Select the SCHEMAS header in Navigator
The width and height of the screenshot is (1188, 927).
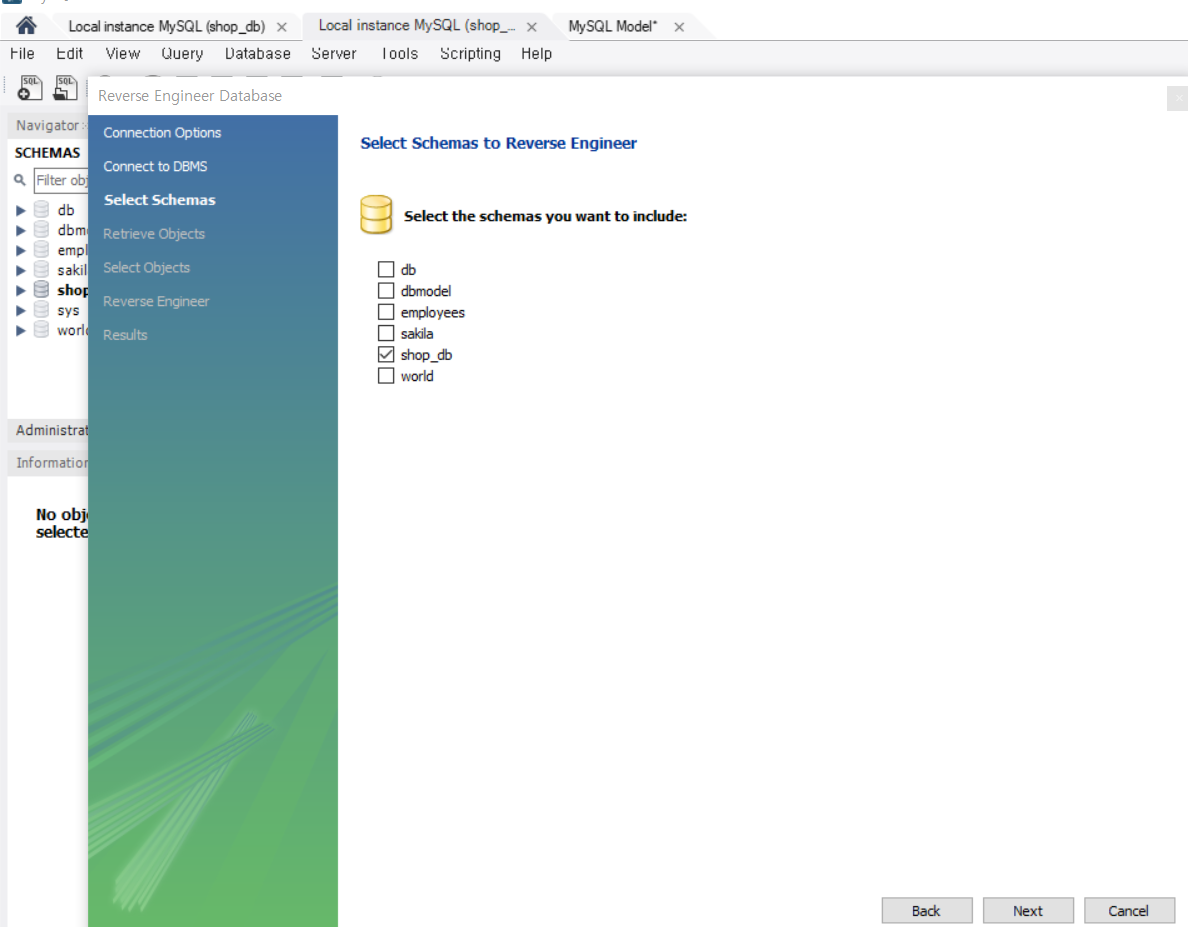point(47,153)
